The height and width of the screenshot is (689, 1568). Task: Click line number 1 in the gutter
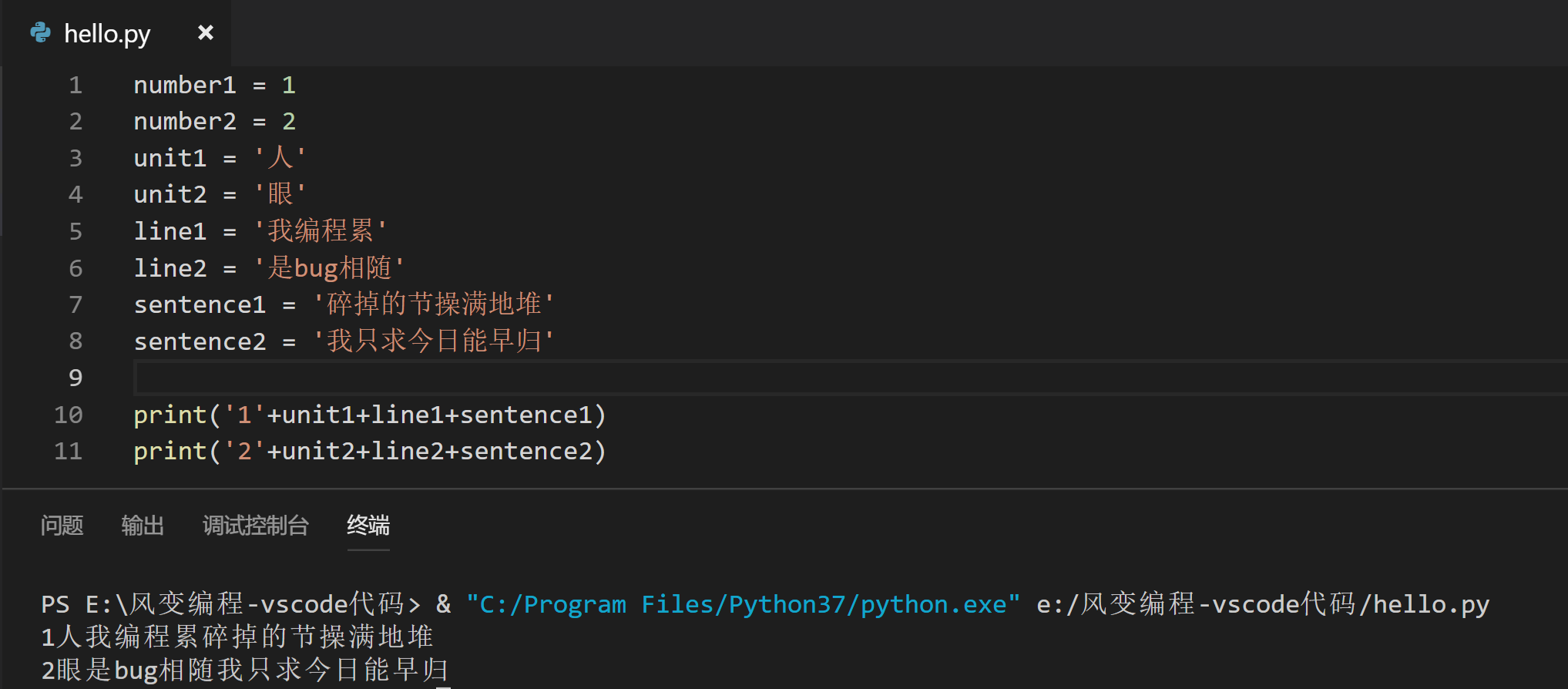tap(75, 85)
